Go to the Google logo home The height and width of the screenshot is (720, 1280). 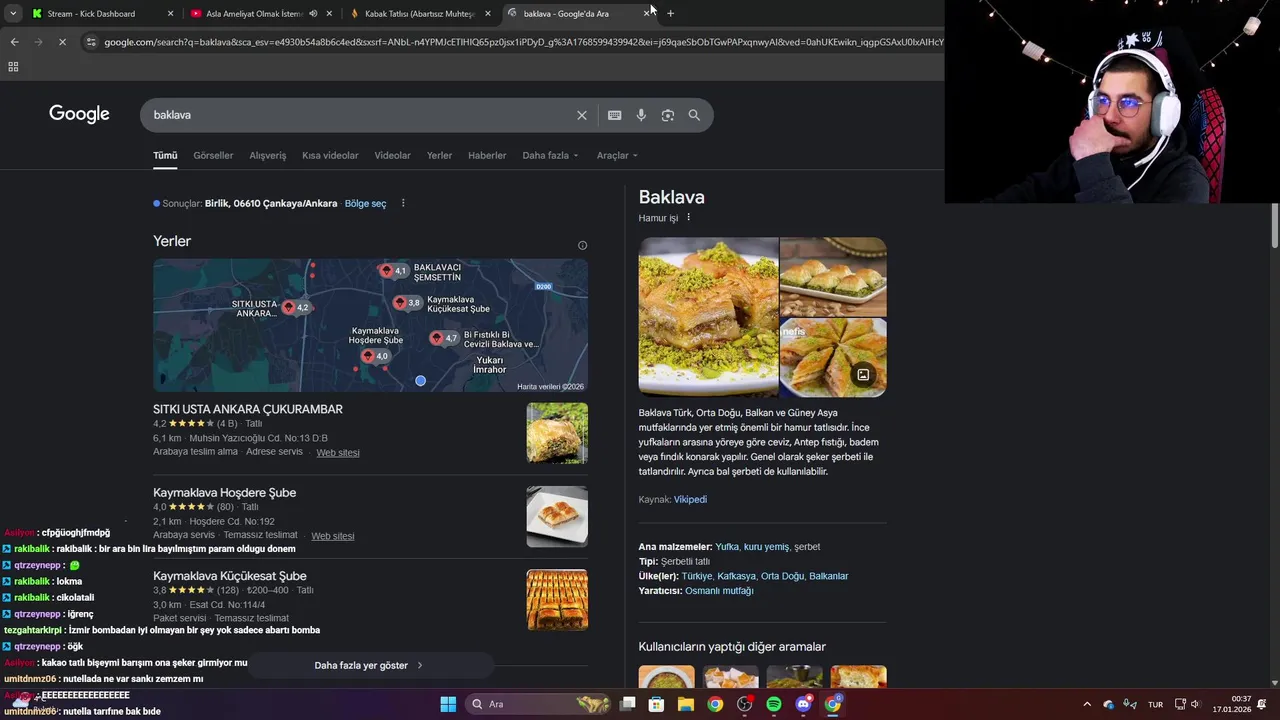point(79,114)
